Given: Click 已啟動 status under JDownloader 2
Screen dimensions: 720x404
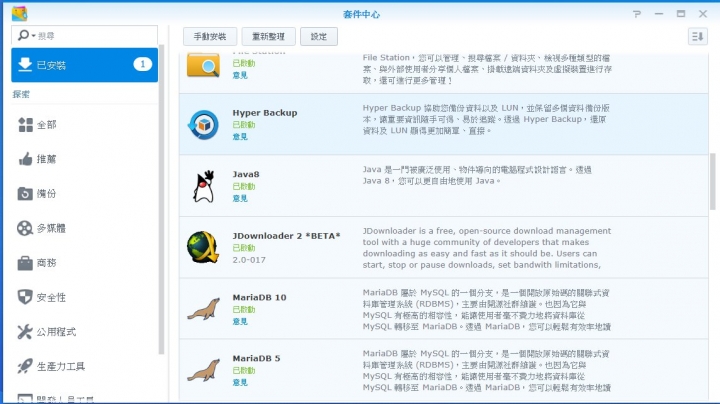Looking at the screenshot, I should click(x=243, y=247).
